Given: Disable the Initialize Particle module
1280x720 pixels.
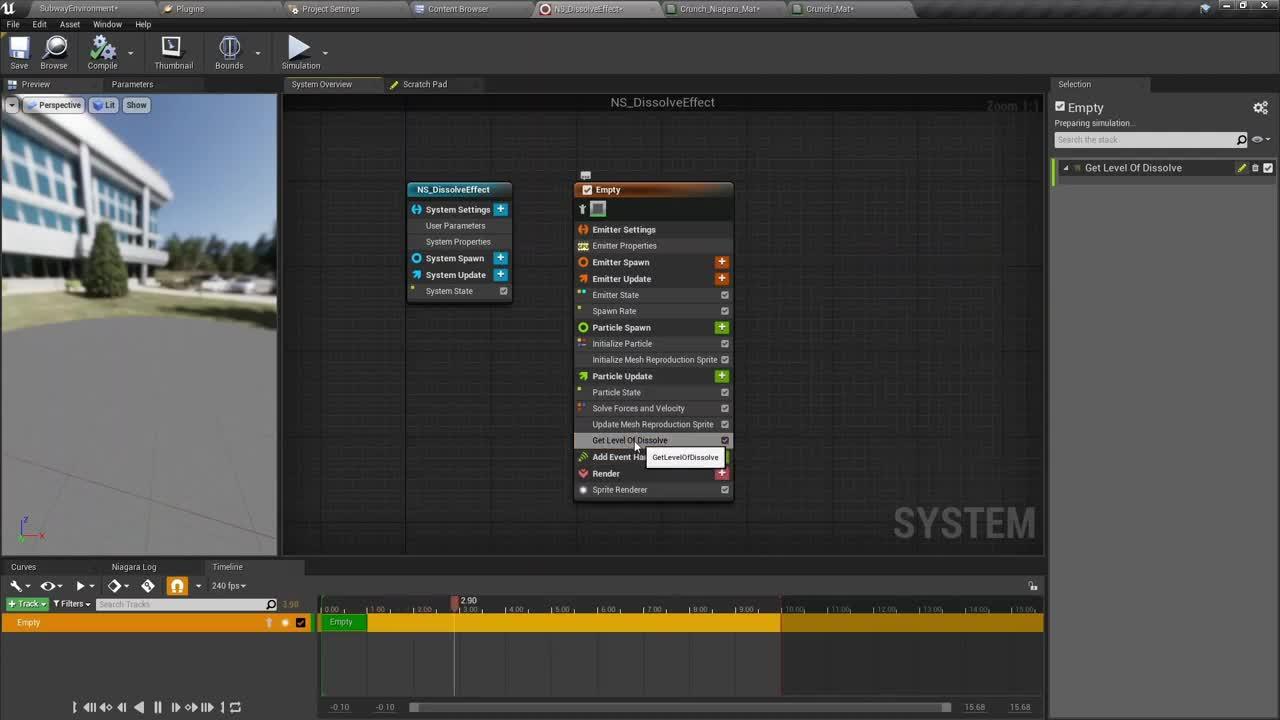Looking at the screenshot, I should (725, 344).
